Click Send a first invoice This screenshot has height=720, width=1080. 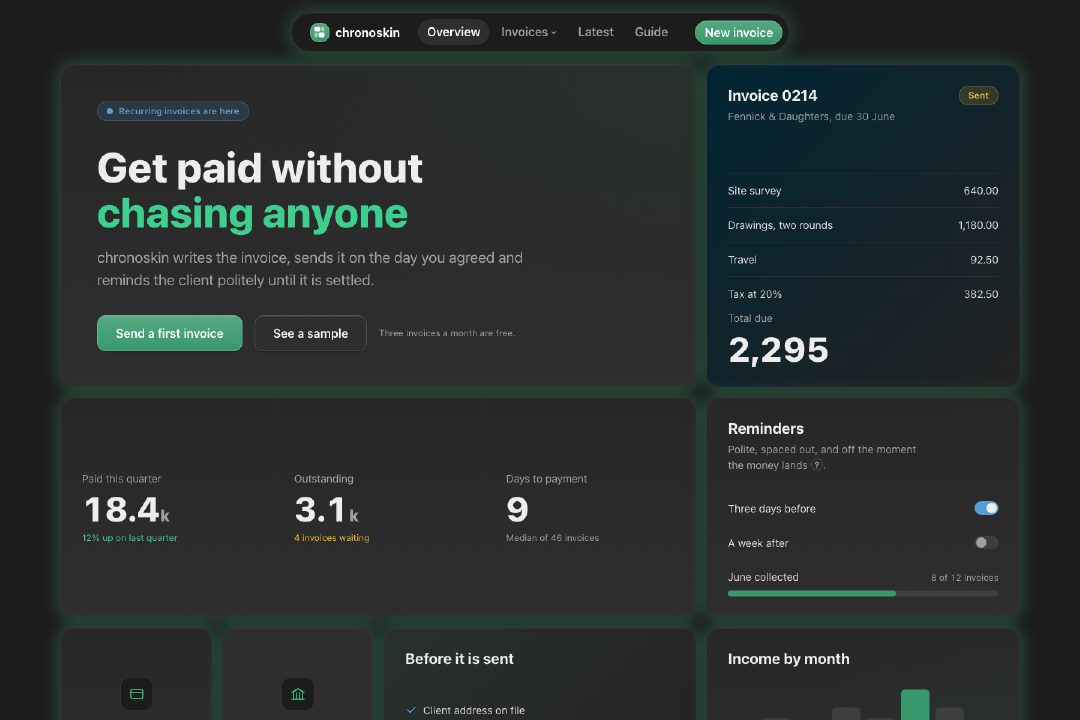click(169, 333)
